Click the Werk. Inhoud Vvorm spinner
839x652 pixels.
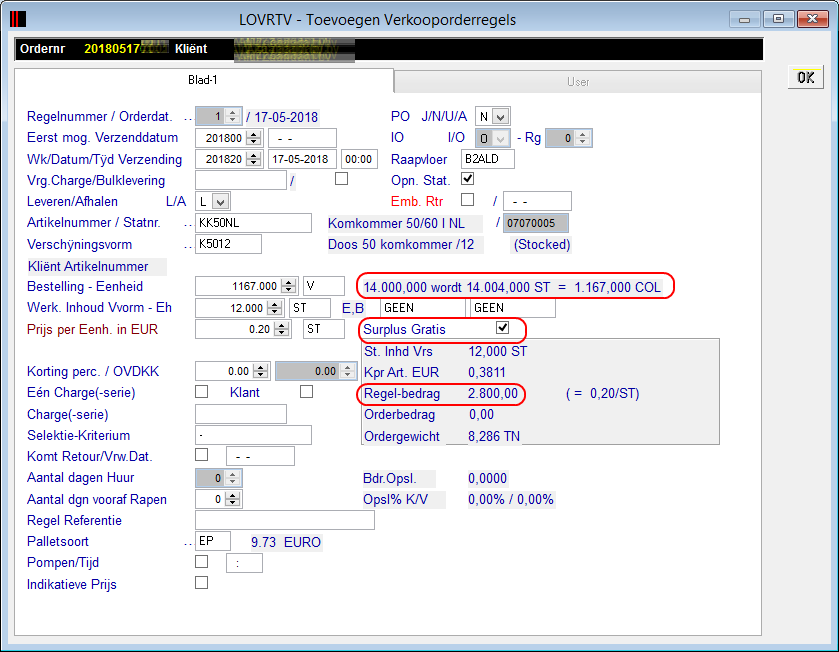(275, 308)
